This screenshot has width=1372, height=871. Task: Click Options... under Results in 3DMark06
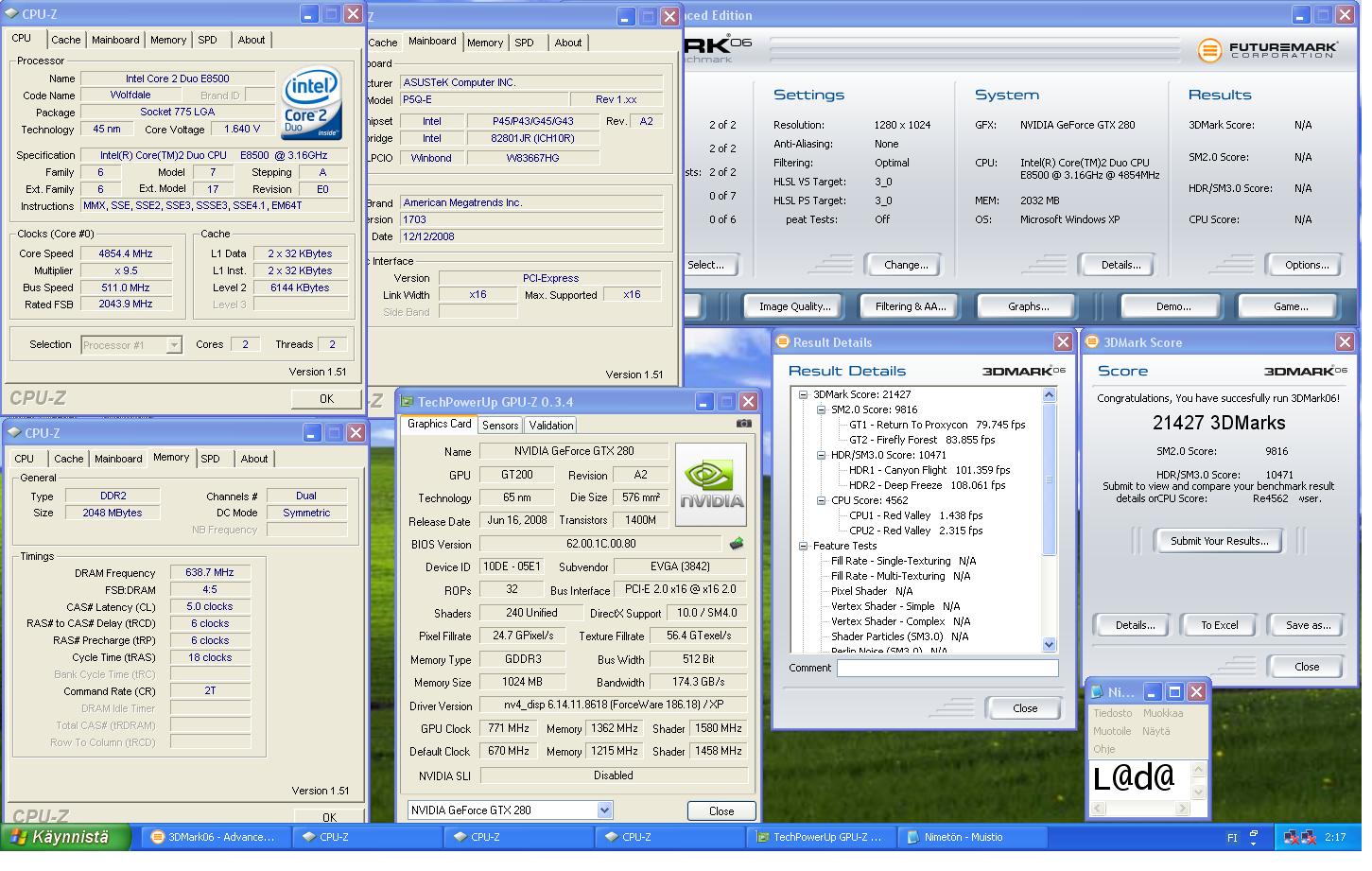click(1307, 265)
